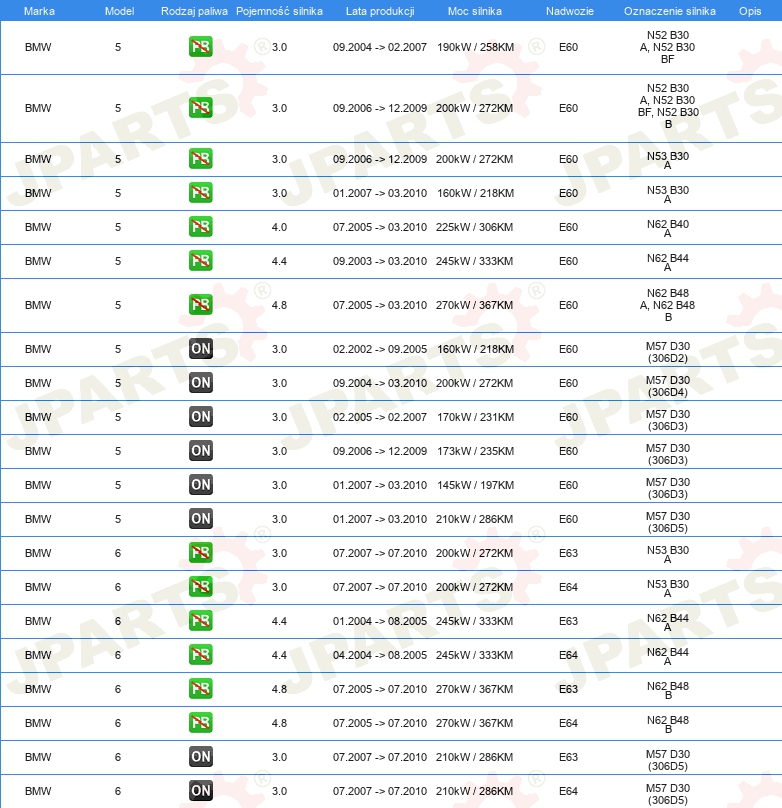The height and width of the screenshot is (808, 782).
Task: Click the E60 body cell in the 190kW / 258KM row
Action: click(568, 47)
